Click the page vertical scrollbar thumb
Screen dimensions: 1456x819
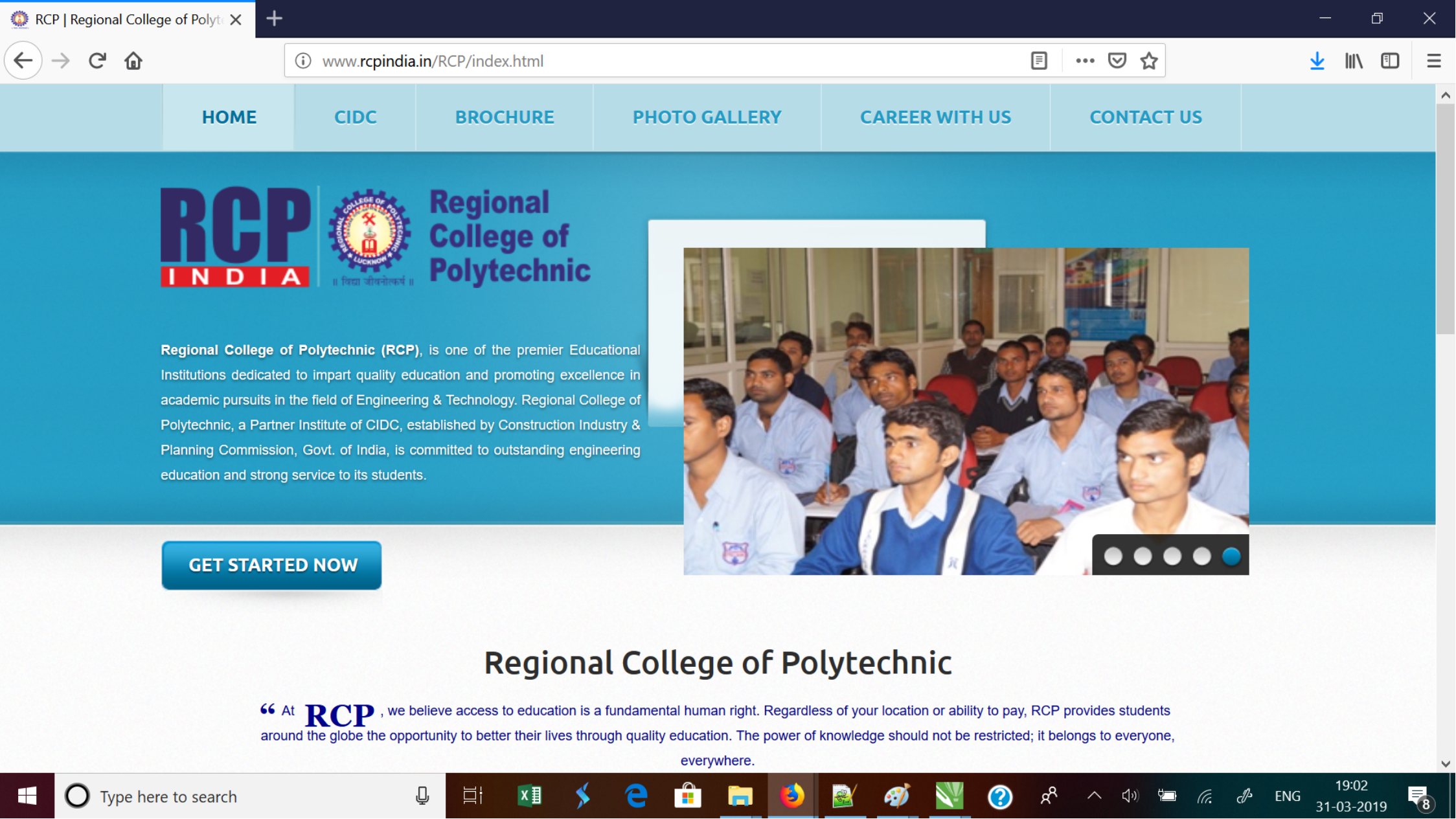(x=1445, y=219)
